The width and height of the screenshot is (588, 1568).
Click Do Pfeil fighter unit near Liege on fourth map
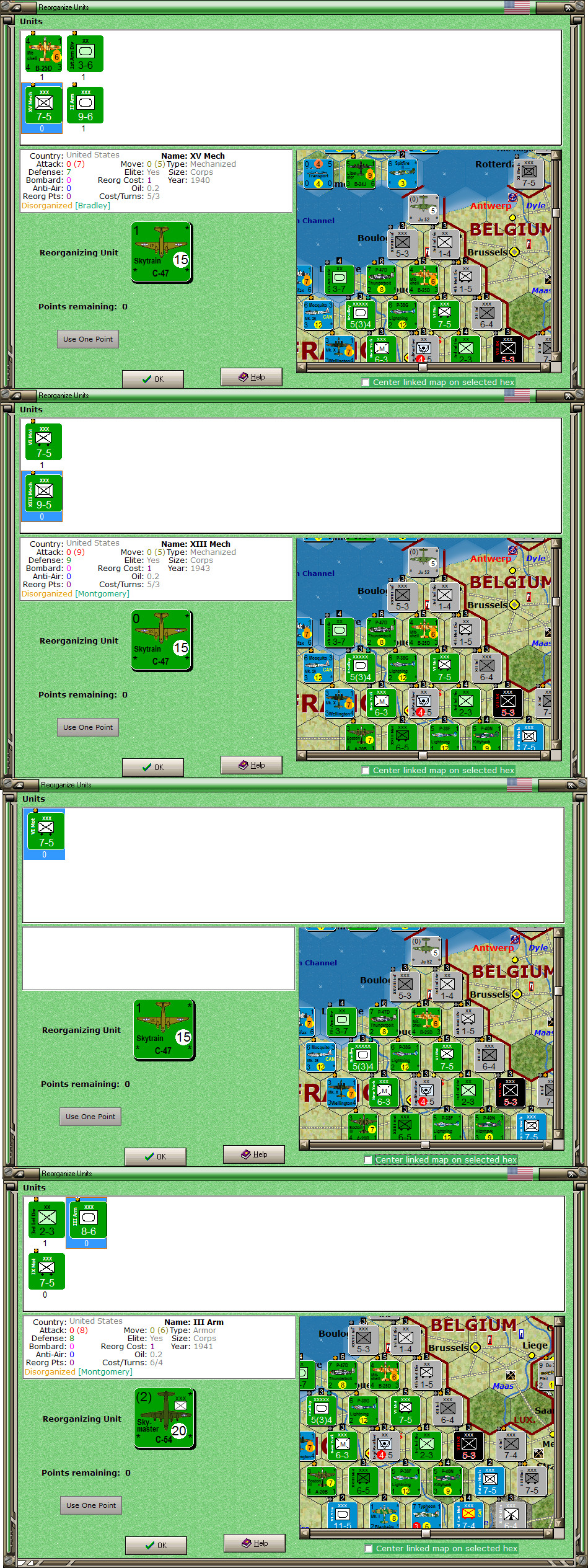coord(545,1375)
